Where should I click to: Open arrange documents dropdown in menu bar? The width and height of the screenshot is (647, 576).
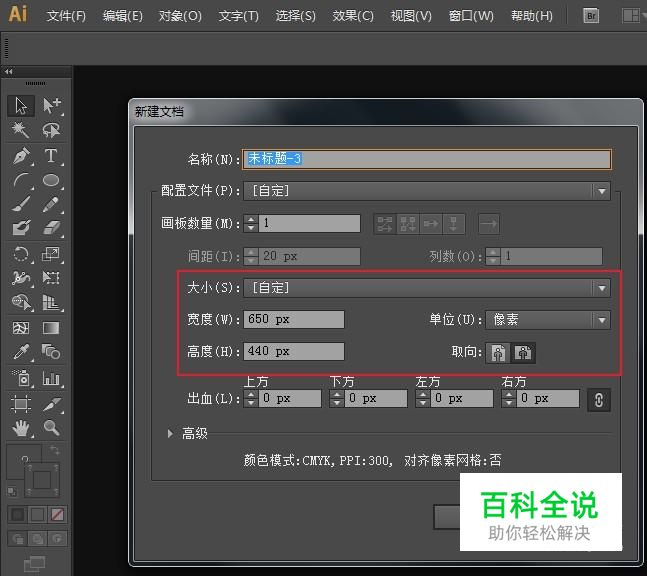click(x=633, y=16)
